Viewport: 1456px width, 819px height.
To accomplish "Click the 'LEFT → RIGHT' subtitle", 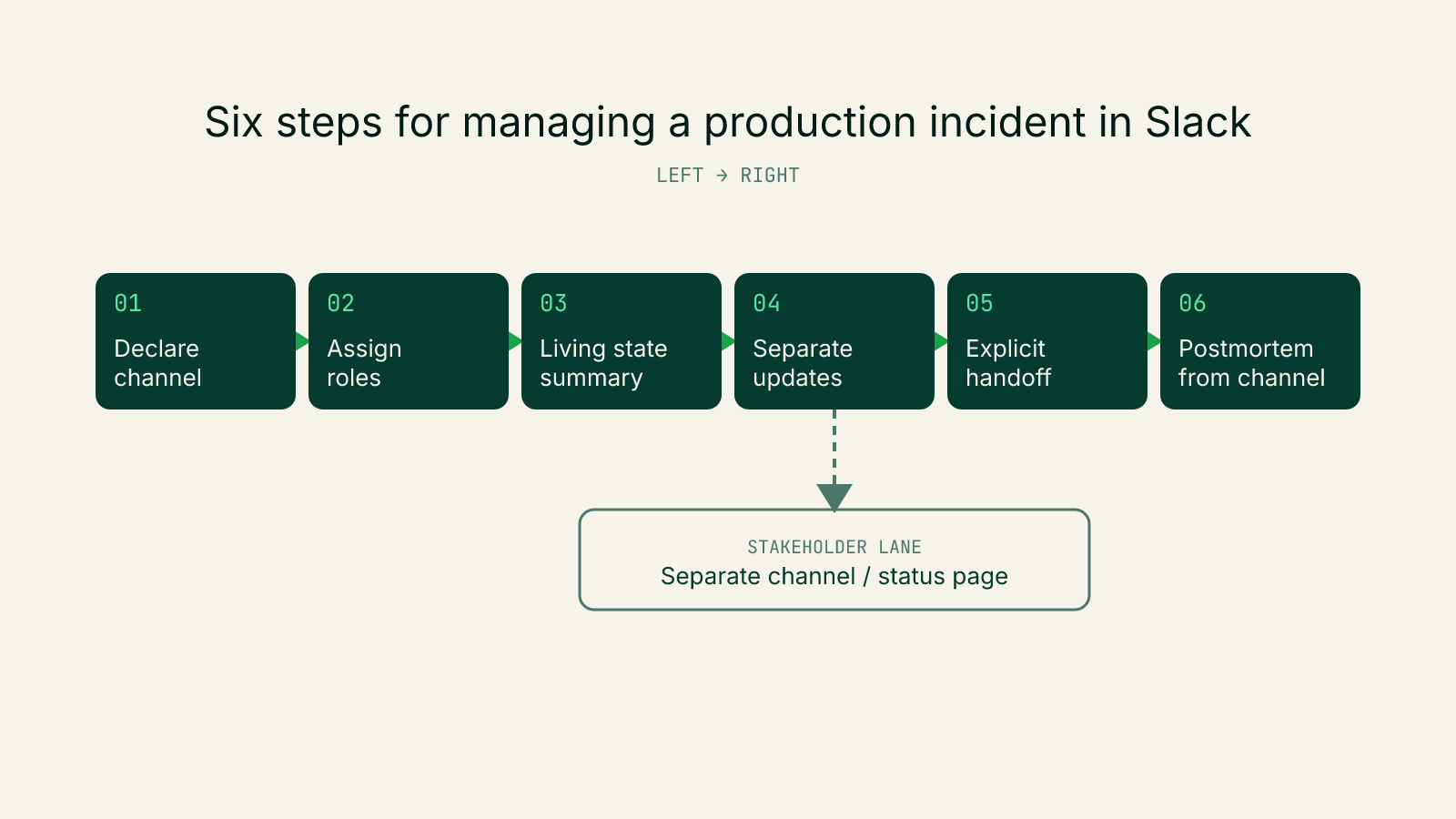I will (x=728, y=176).
